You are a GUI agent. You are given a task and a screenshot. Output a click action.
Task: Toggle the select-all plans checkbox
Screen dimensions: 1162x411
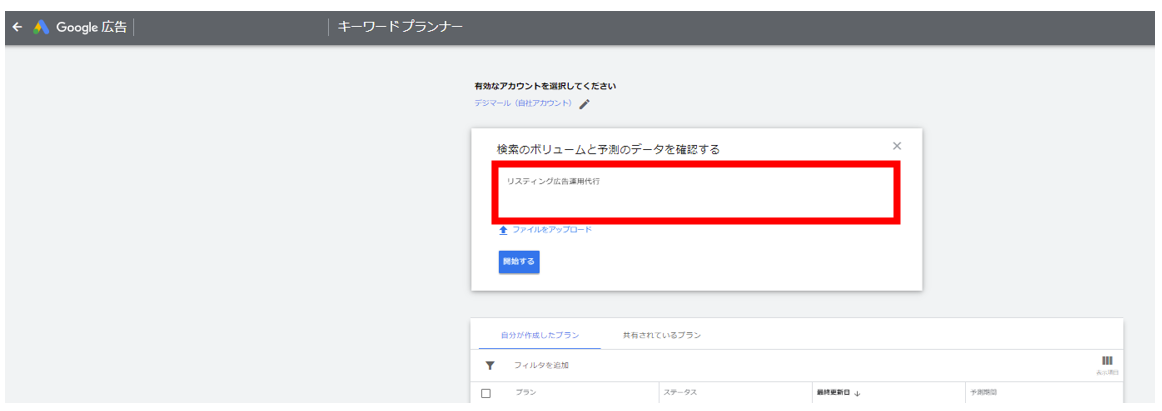coord(486,393)
